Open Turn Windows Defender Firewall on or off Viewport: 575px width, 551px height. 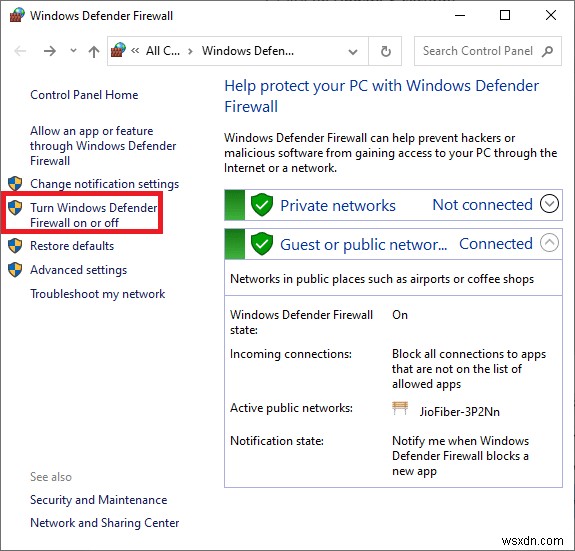(x=94, y=215)
